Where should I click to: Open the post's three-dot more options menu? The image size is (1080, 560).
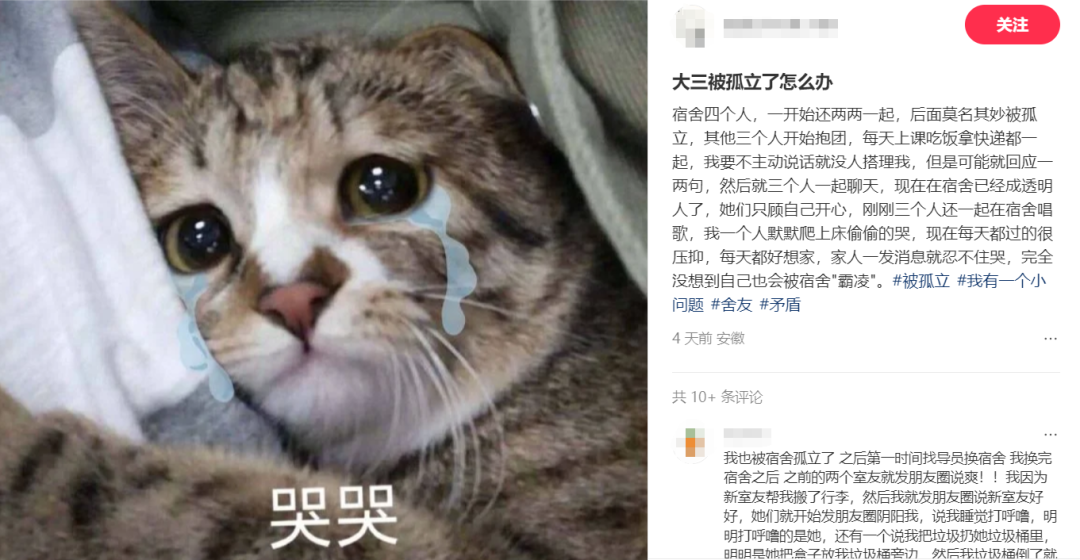click(x=1050, y=339)
